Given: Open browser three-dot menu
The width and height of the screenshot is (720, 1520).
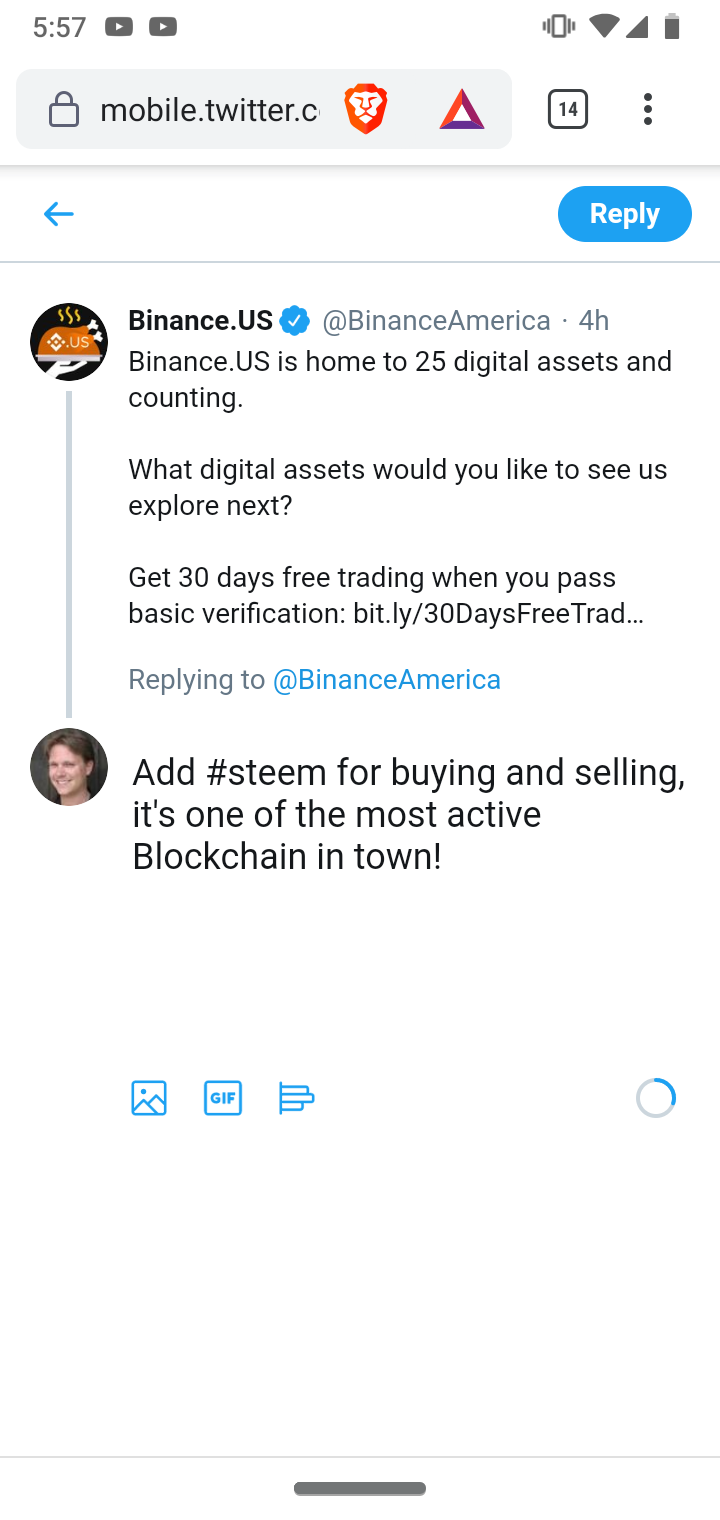Looking at the screenshot, I should pos(648,109).
